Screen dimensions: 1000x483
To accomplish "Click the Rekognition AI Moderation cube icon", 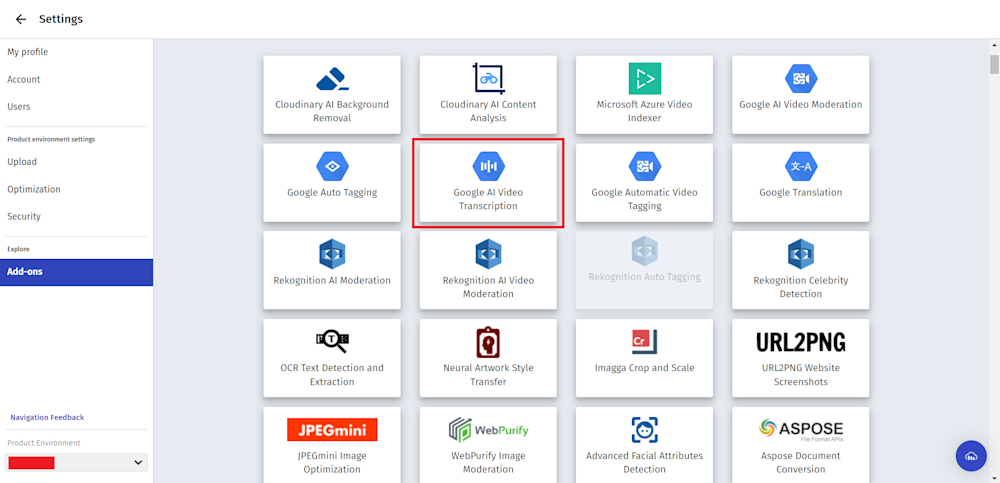I will pos(332,254).
